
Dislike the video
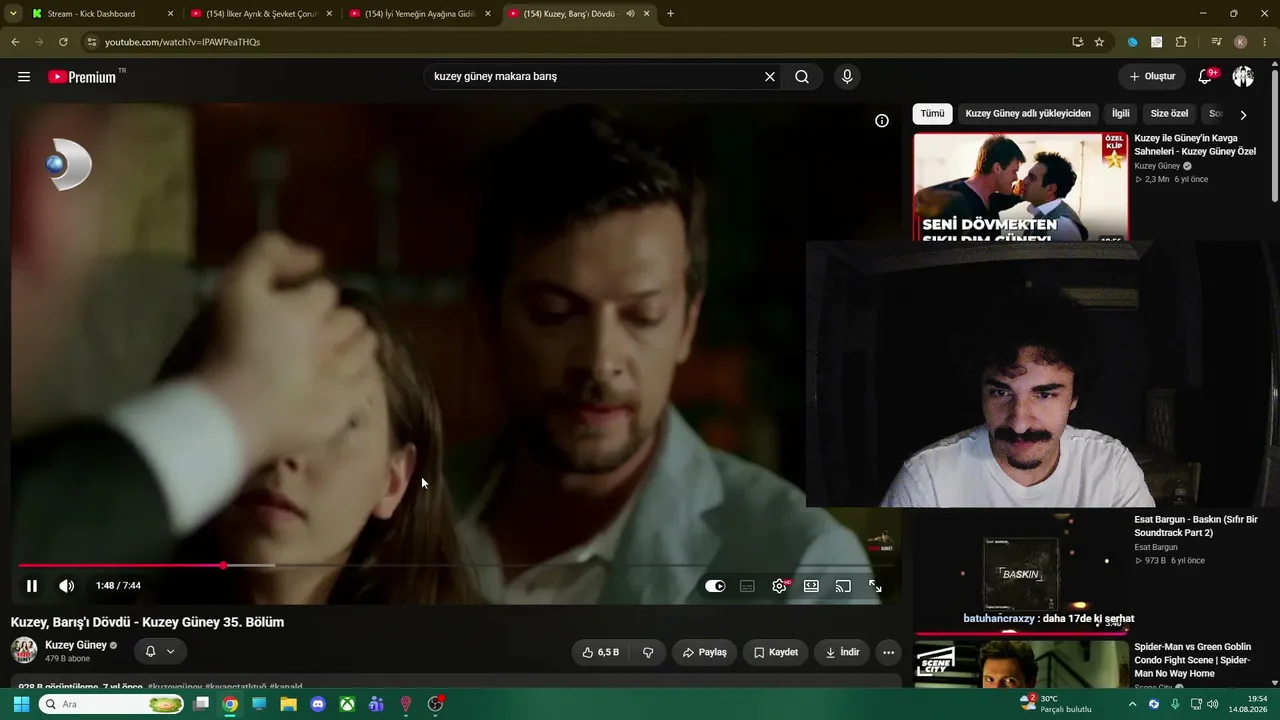pos(648,653)
